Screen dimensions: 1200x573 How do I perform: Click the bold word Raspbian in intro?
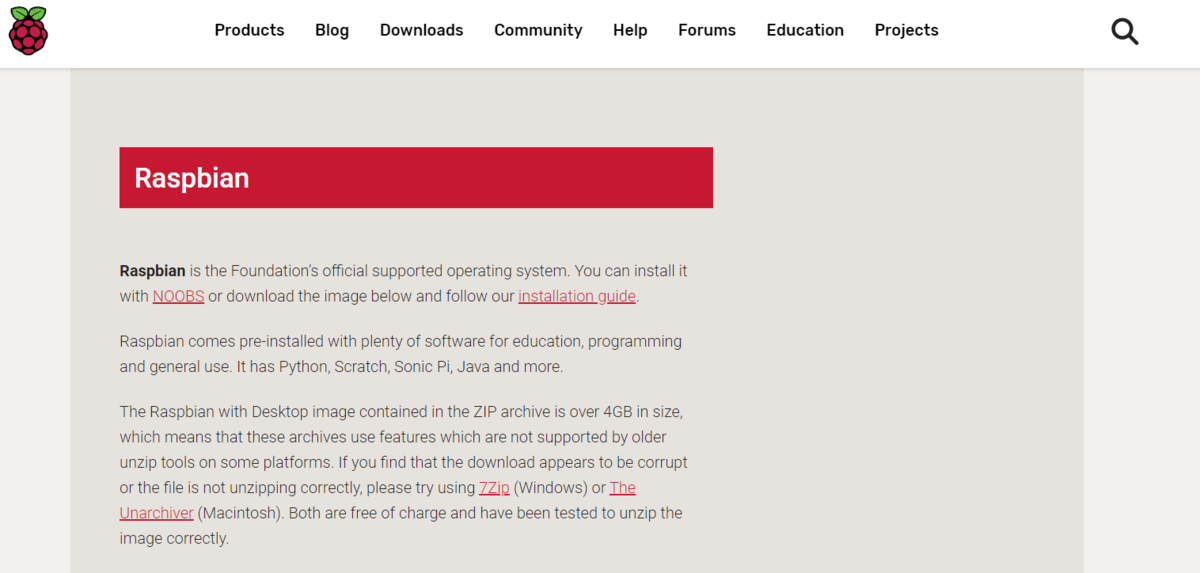coord(152,271)
